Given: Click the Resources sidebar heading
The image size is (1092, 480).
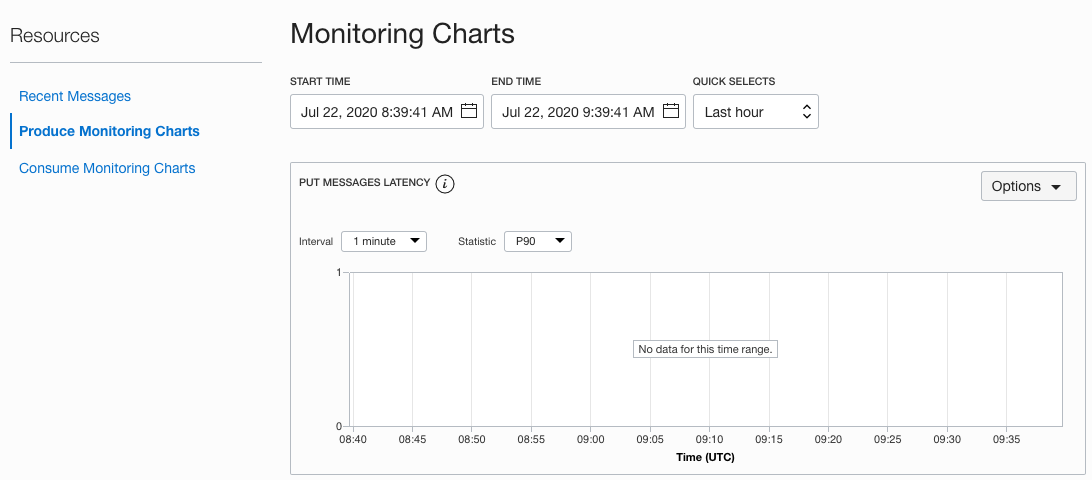Looking at the screenshot, I should [x=55, y=36].
